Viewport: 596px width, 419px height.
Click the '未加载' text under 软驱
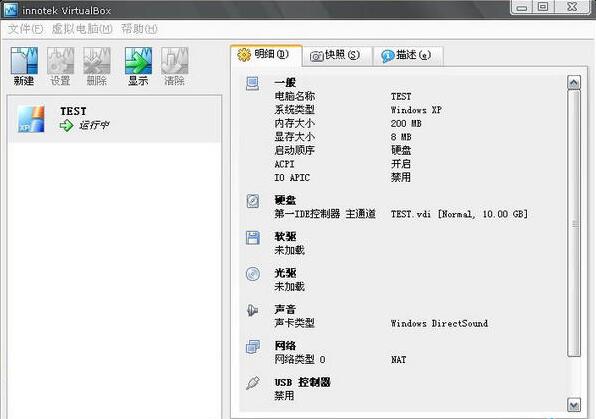pos(290,251)
